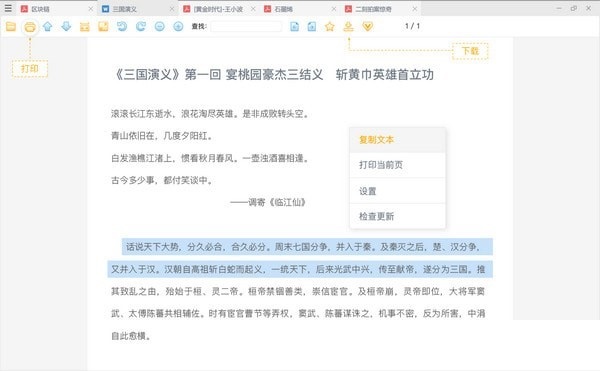Image resolution: width=600 pixels, height=371 pixels.
Task: Close the 三国演义 tab
Action: pyautogui.click(x=172, y=9)
